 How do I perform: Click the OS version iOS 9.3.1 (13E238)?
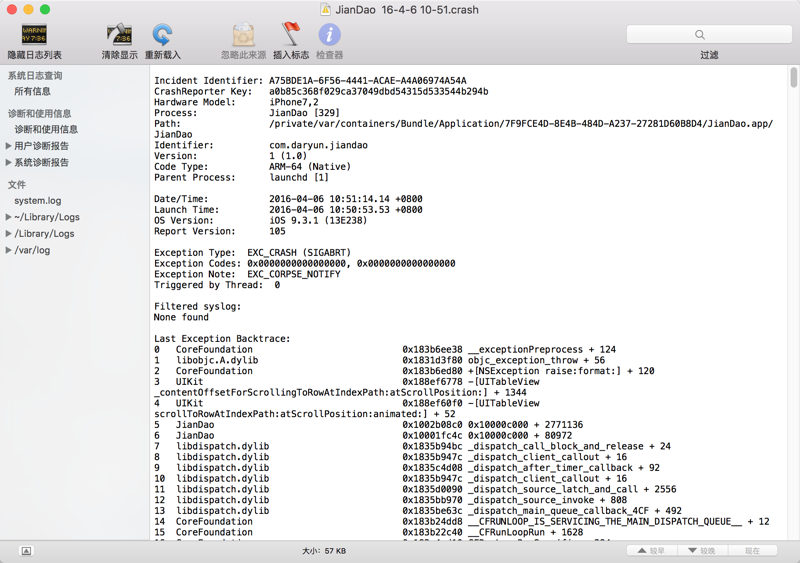pyautogui.click(x=318, y=220)
